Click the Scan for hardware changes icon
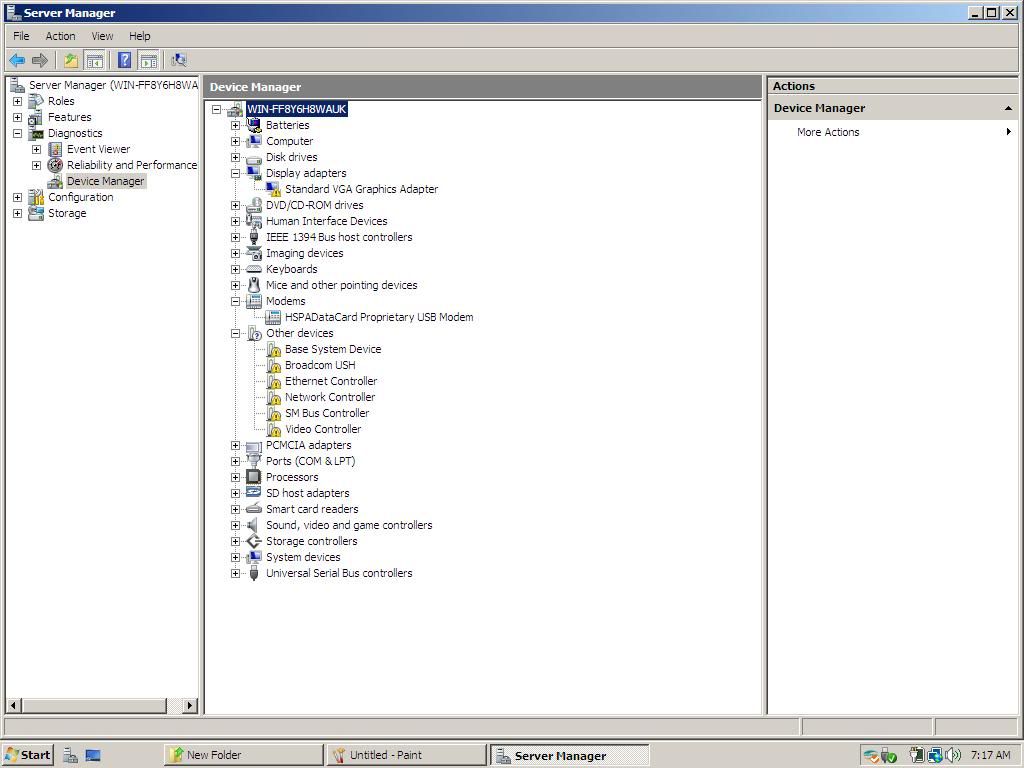Image resolution: width=1024 pixels, height=768 pixels. pos(178,61)
